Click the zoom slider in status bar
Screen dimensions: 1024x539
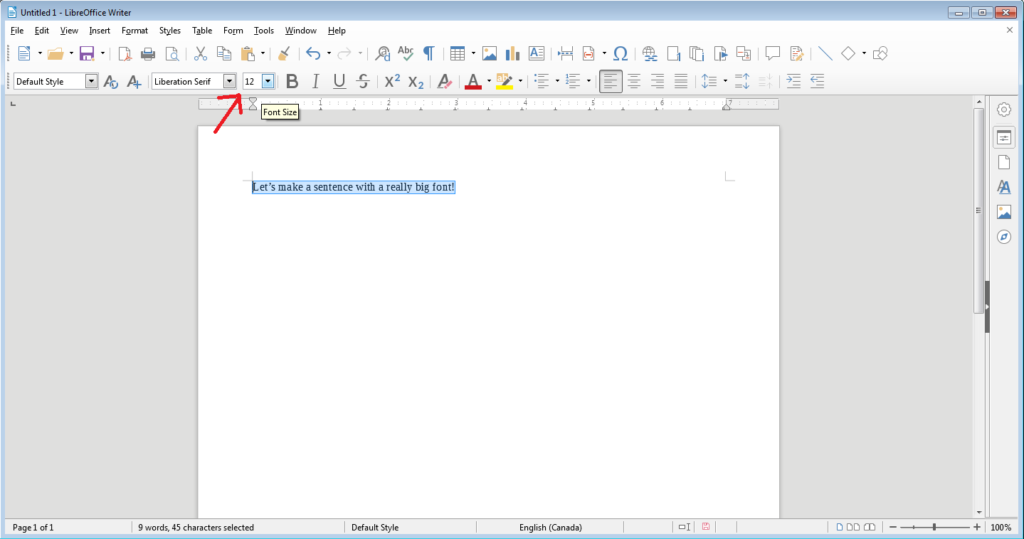[x=934, y=527]
